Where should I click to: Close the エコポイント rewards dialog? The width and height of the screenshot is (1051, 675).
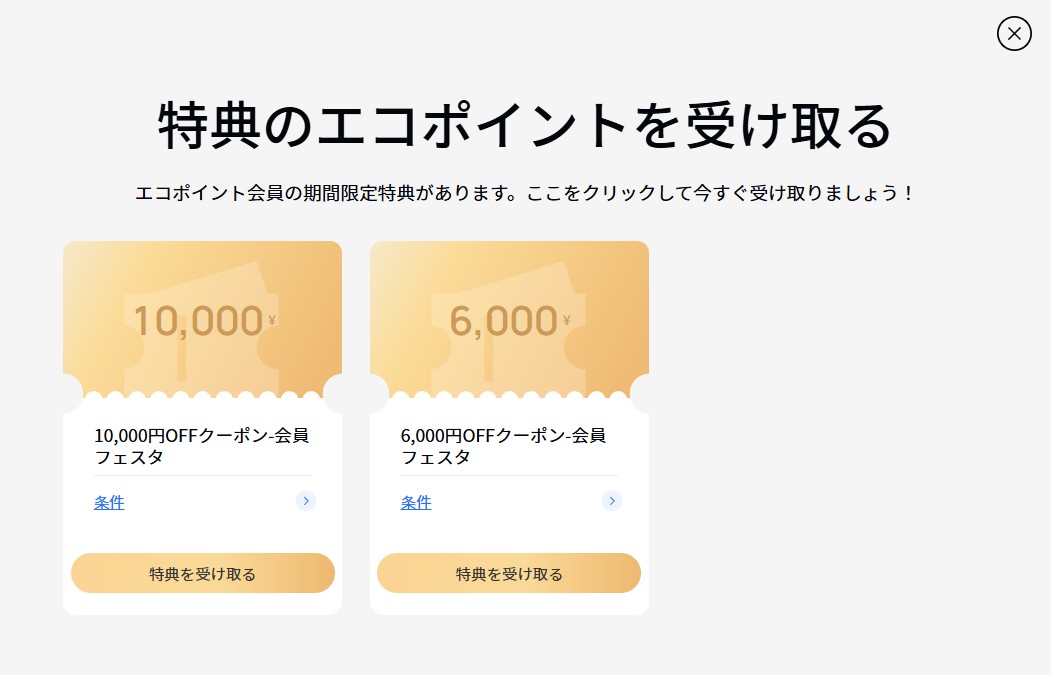(1014, 34)
